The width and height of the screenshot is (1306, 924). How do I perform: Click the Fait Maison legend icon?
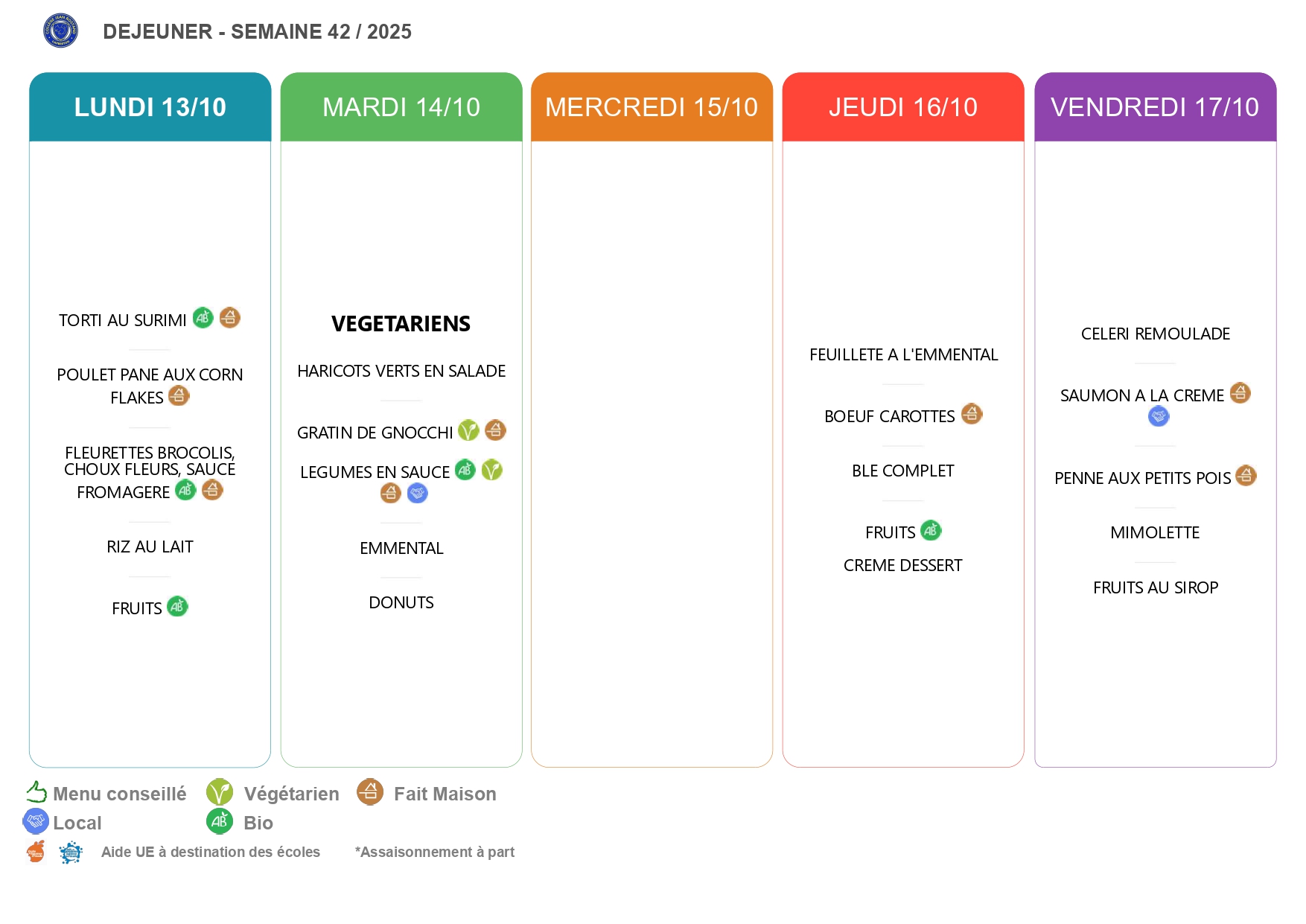(x=370, y=792)
